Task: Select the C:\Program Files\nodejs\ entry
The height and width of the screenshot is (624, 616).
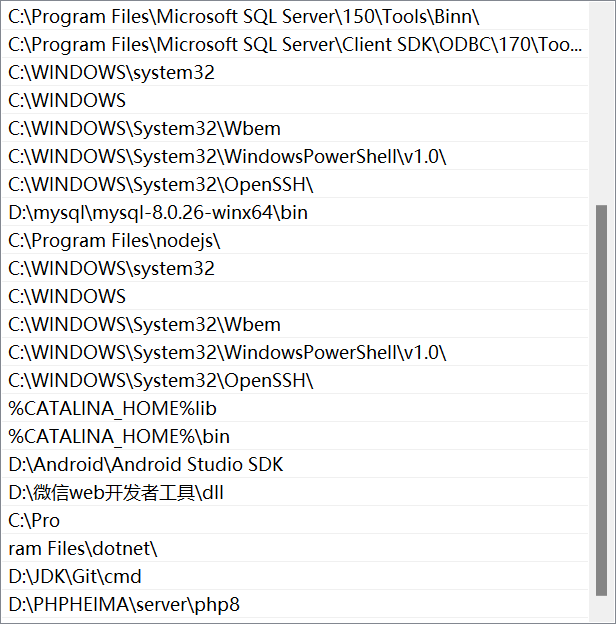Action: coord(295,240)
